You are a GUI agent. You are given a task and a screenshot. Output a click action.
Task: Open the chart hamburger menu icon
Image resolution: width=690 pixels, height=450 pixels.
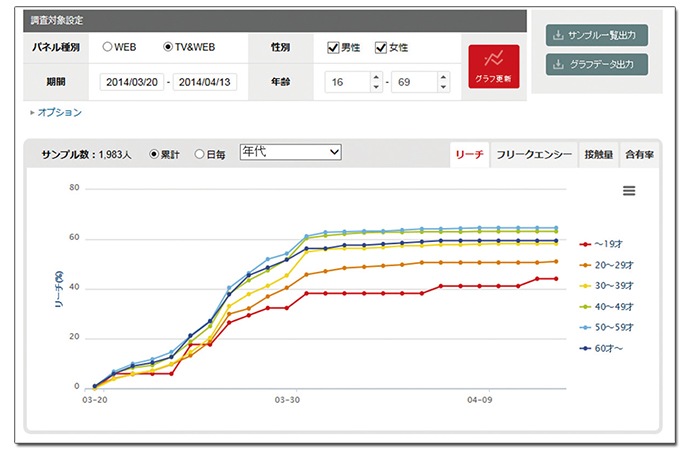[x=629, y=190]
